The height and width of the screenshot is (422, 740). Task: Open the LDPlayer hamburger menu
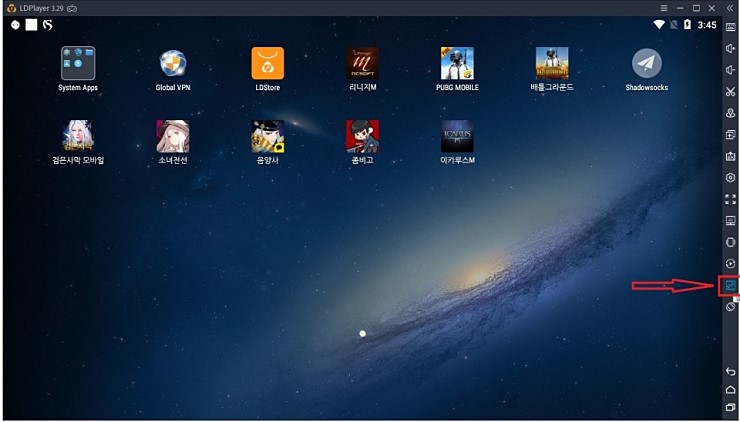pos(664,8)
